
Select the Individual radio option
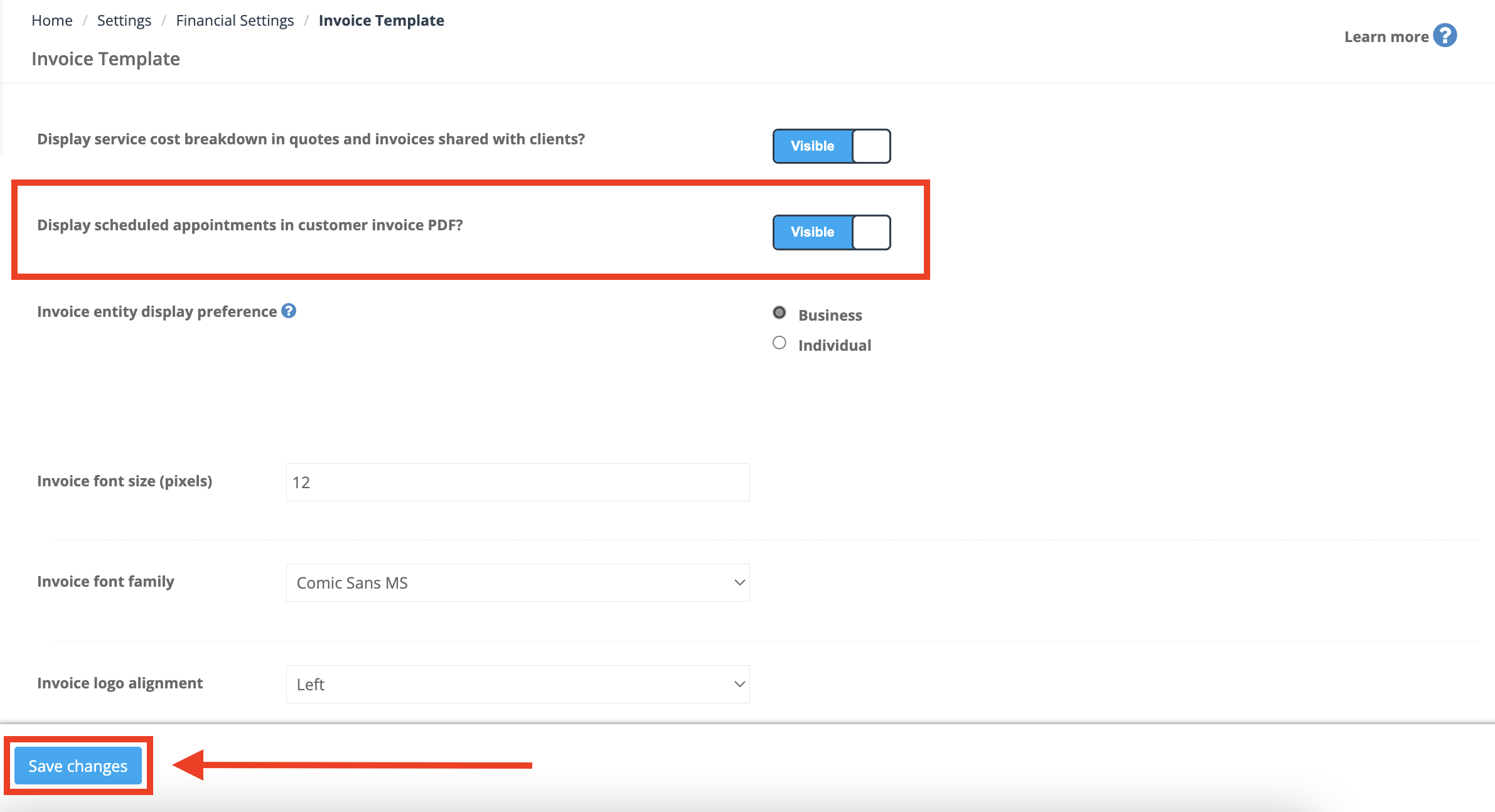pyautogui.click(x=780, y=343)
